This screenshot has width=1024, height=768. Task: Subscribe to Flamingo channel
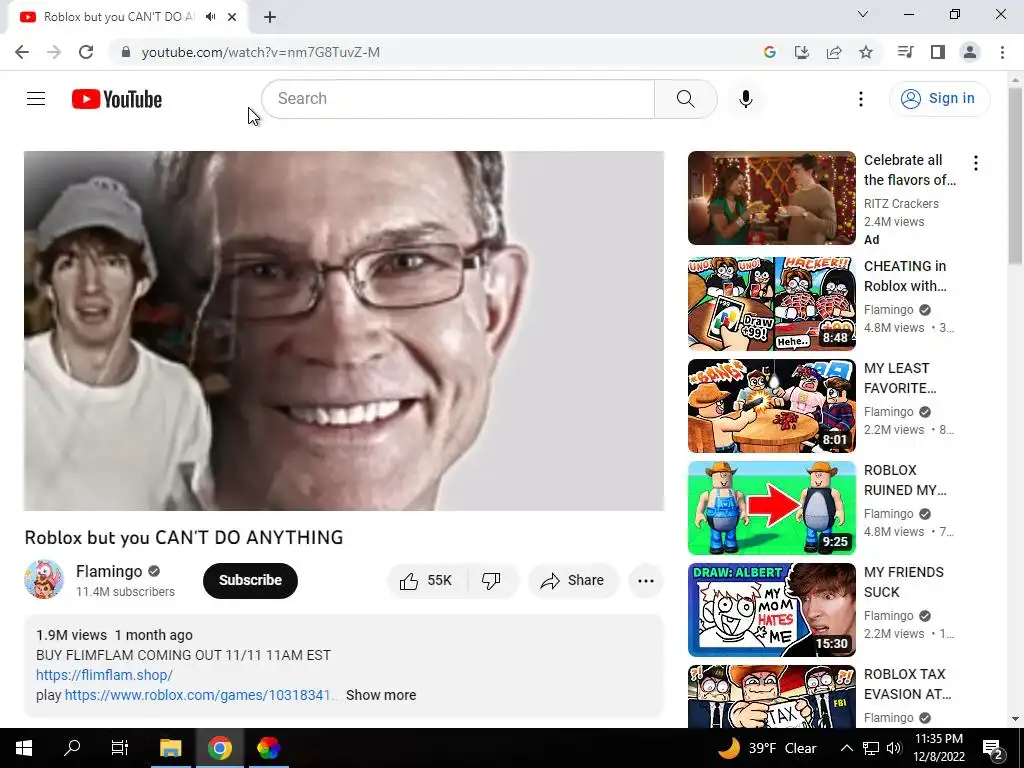pyautogui.click(x=250, y=581)
